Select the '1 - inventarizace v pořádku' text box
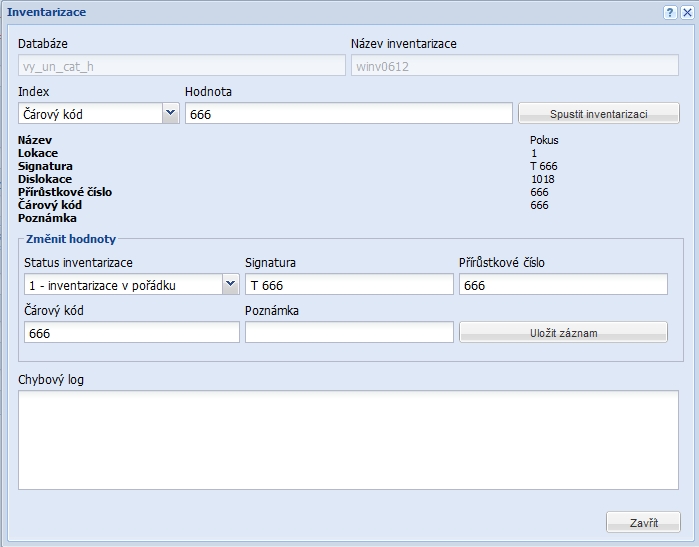The width and height of the screenshot is (699, 547). point(120,285)
